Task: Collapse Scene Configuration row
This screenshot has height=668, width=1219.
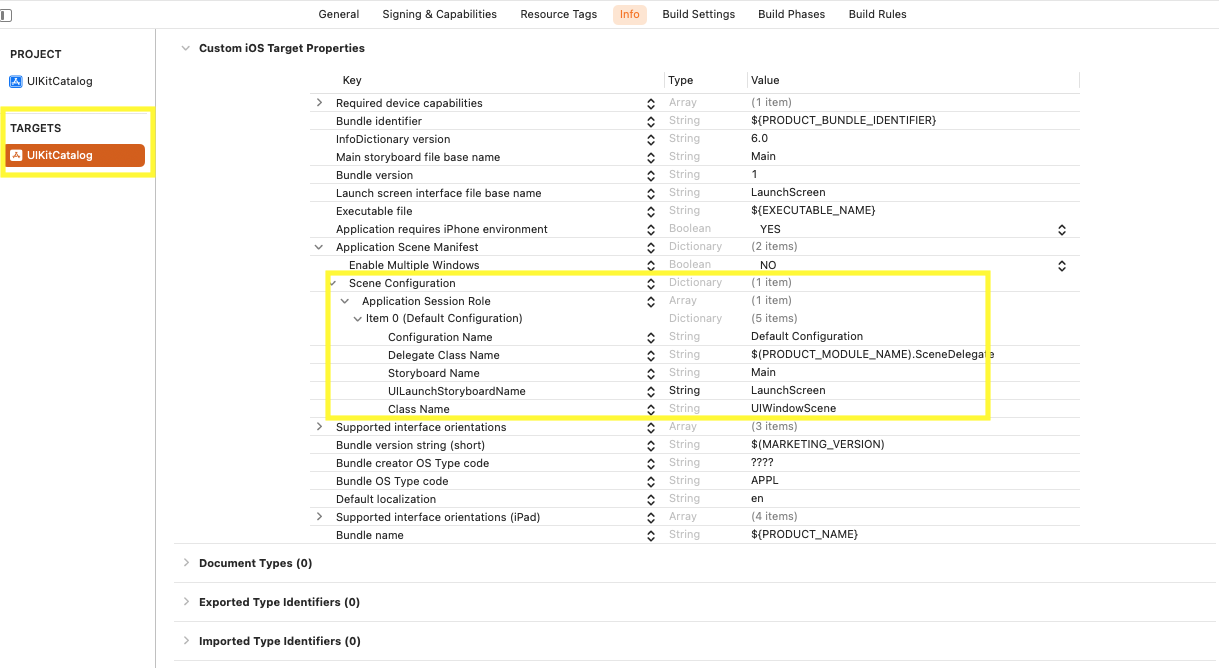Action: 333,283
